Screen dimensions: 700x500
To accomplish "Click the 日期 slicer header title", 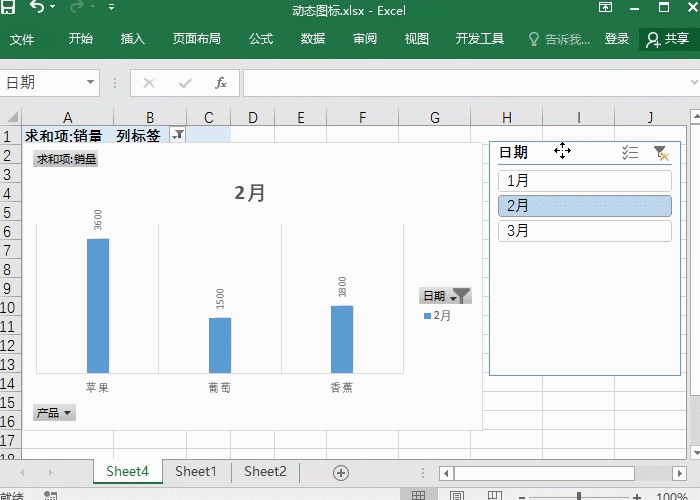I will point(513,152).
